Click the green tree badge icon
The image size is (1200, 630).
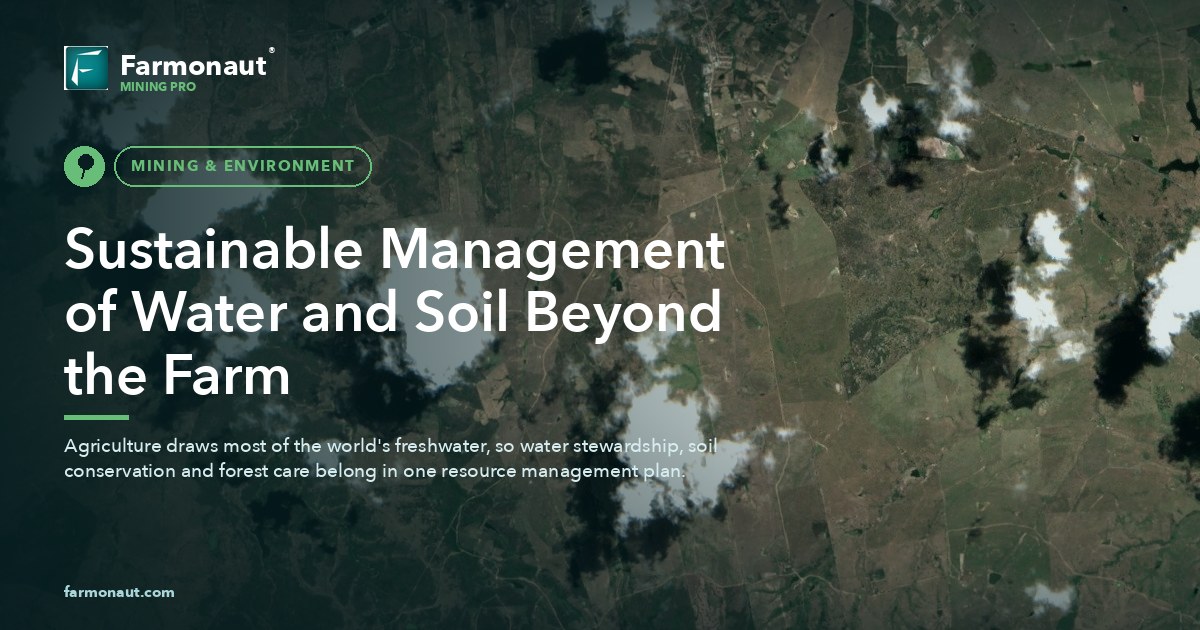[x=85, y=166]
